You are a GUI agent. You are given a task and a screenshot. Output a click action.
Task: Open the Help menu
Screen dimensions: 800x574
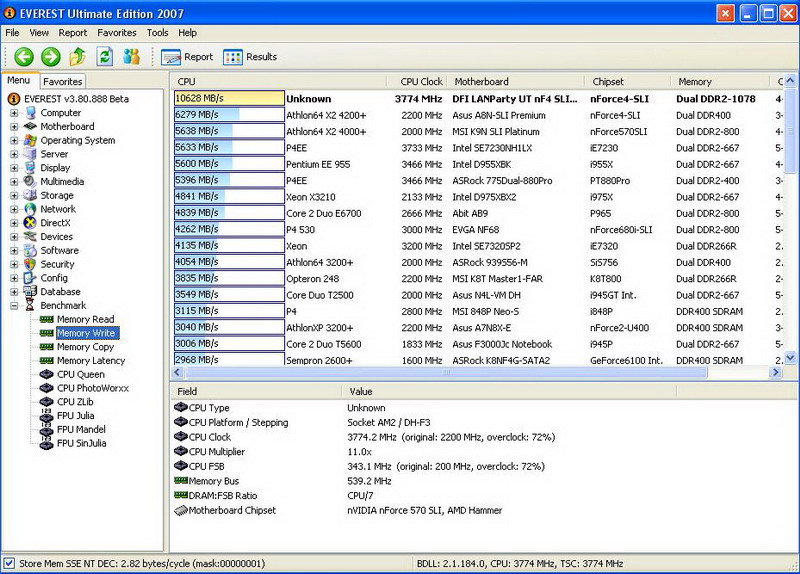(187, 33)
